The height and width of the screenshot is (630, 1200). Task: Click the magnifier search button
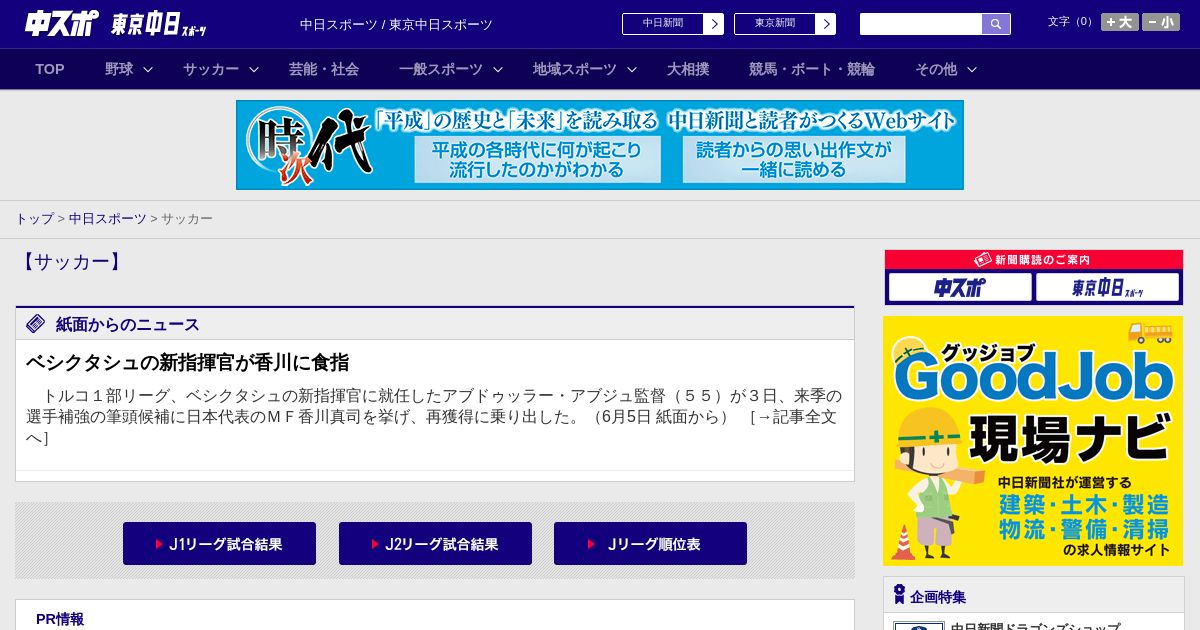coord(996,24)
